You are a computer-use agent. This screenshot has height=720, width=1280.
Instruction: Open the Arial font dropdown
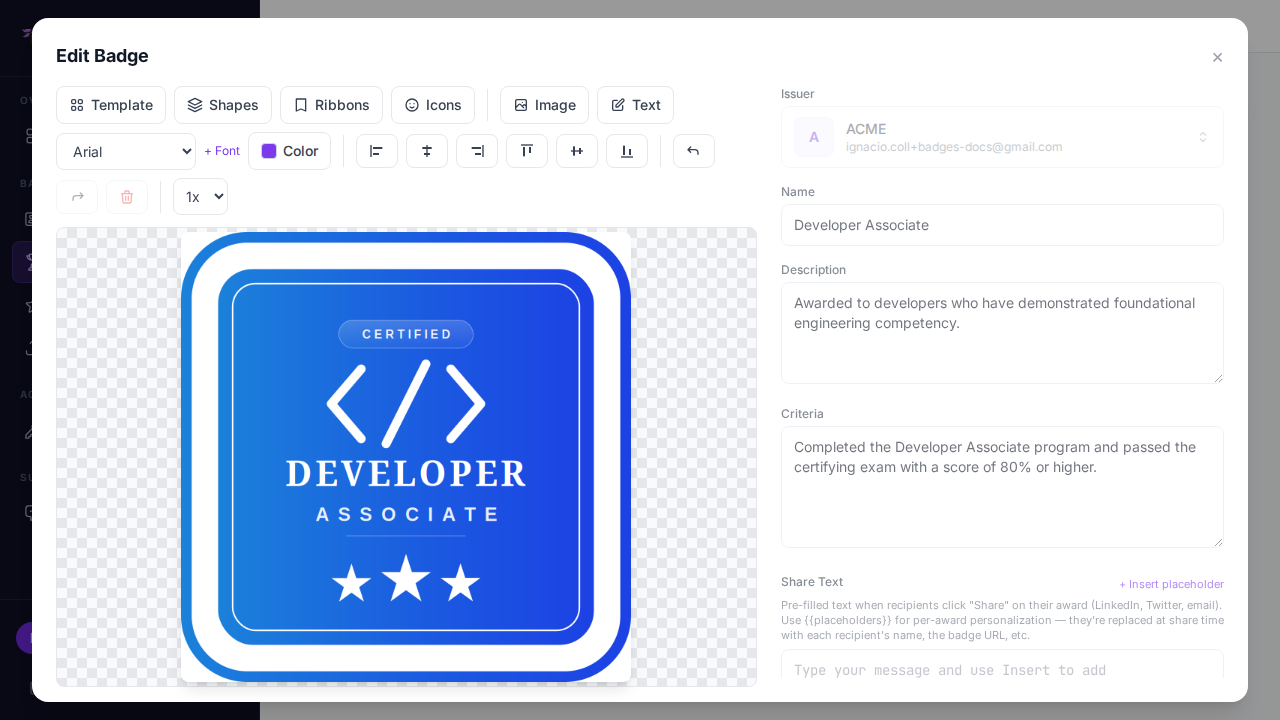point(126,151)
